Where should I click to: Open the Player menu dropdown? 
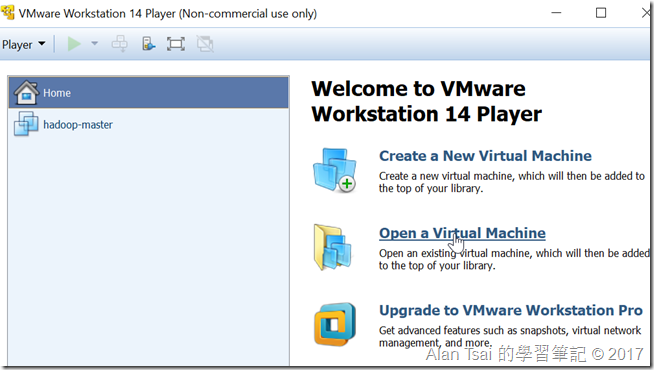(23, 44)
